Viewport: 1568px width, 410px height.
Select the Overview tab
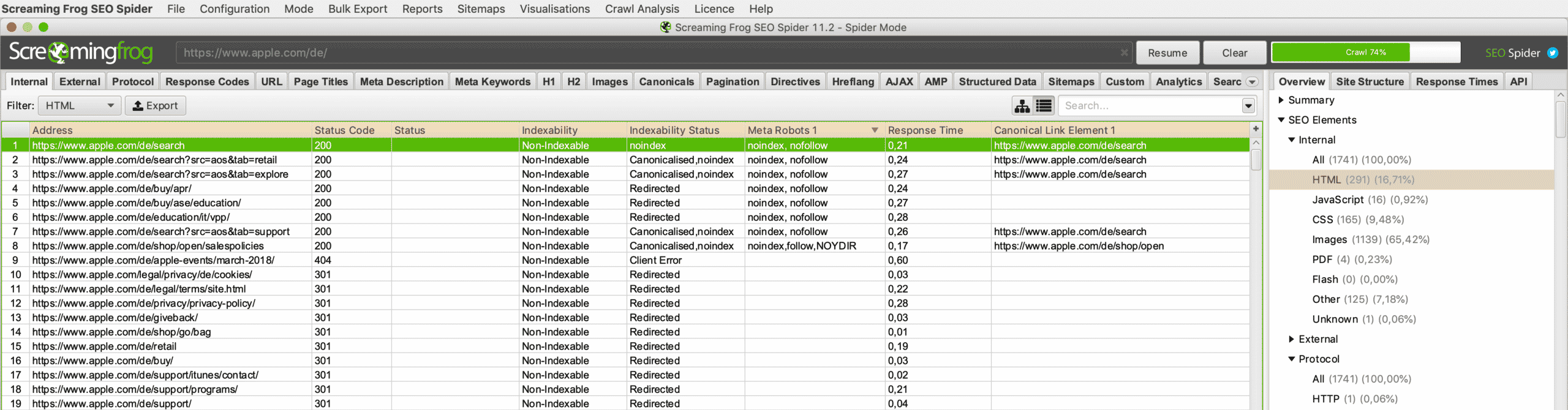pos(1301,82)
